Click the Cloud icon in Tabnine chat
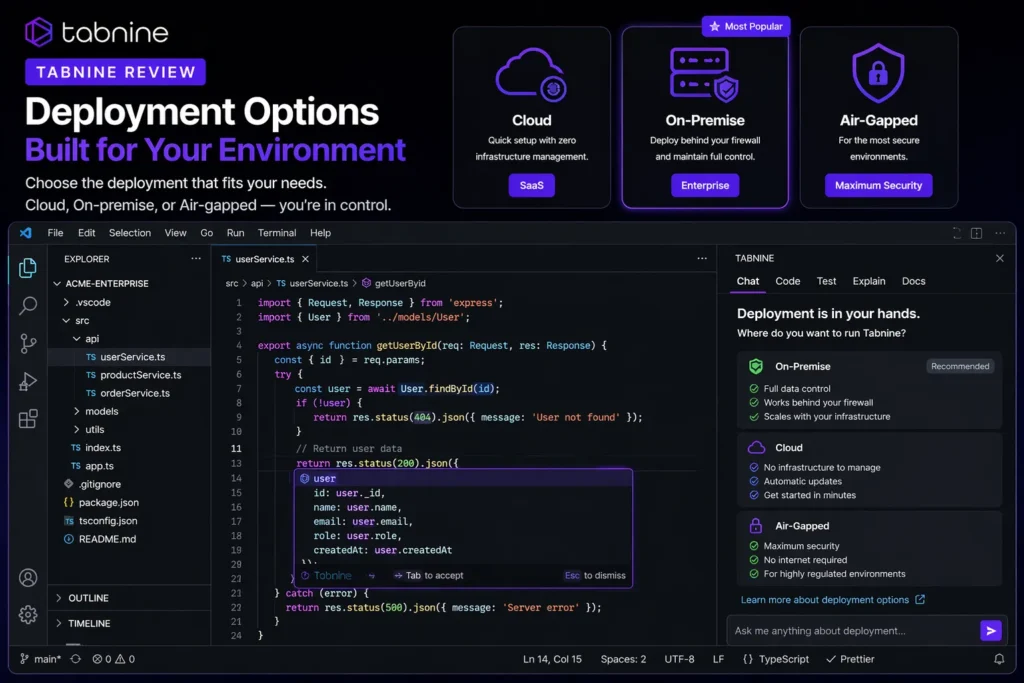 (756, 447)
